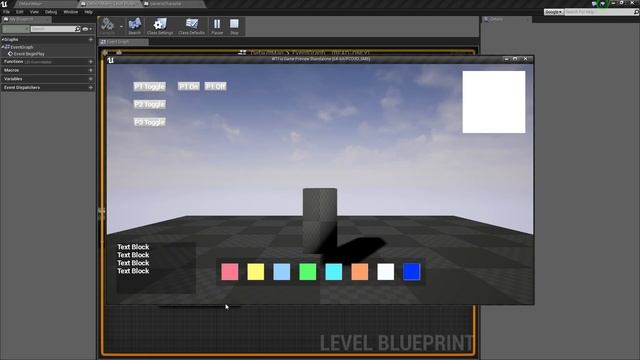Open the view options eye dropdown
Viewport: 640px width, 360px height.
(x=87, y=29)
